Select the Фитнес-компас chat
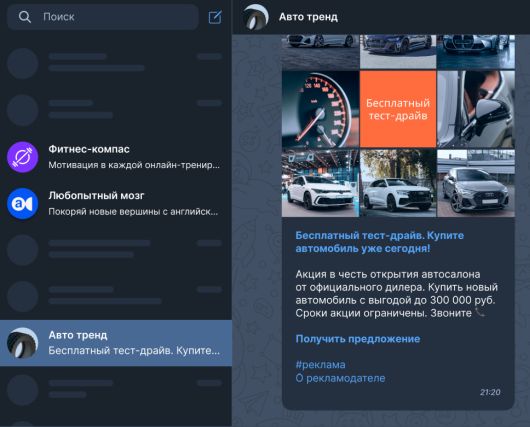530x427 pixels. (116, 157)
